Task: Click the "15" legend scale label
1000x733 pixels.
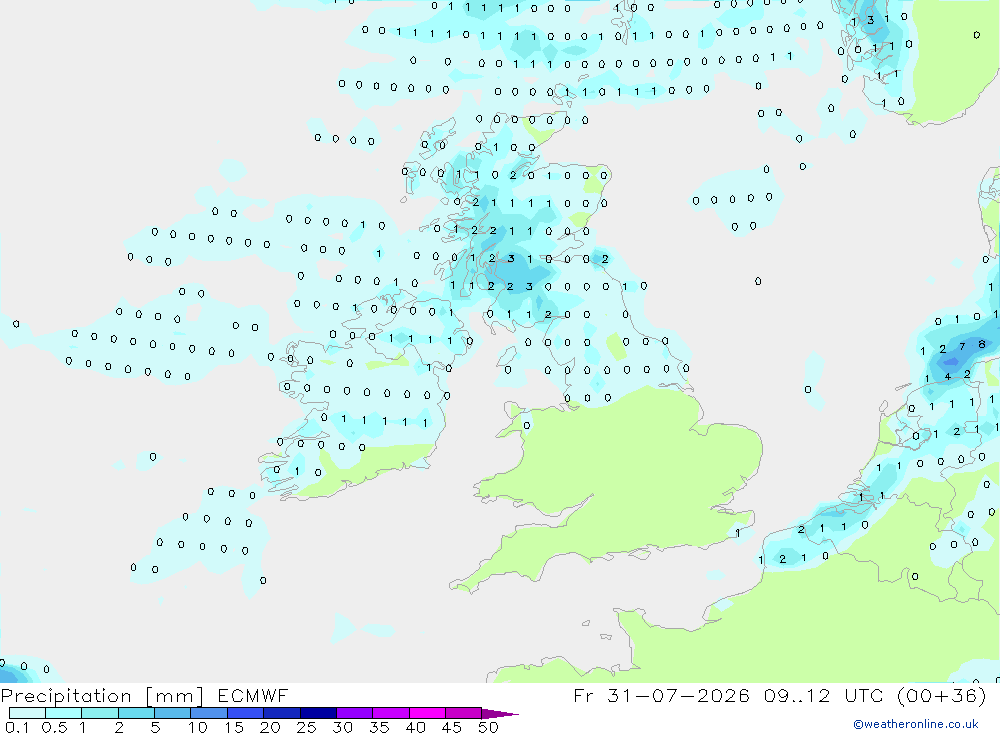Action: click(234, 727)
